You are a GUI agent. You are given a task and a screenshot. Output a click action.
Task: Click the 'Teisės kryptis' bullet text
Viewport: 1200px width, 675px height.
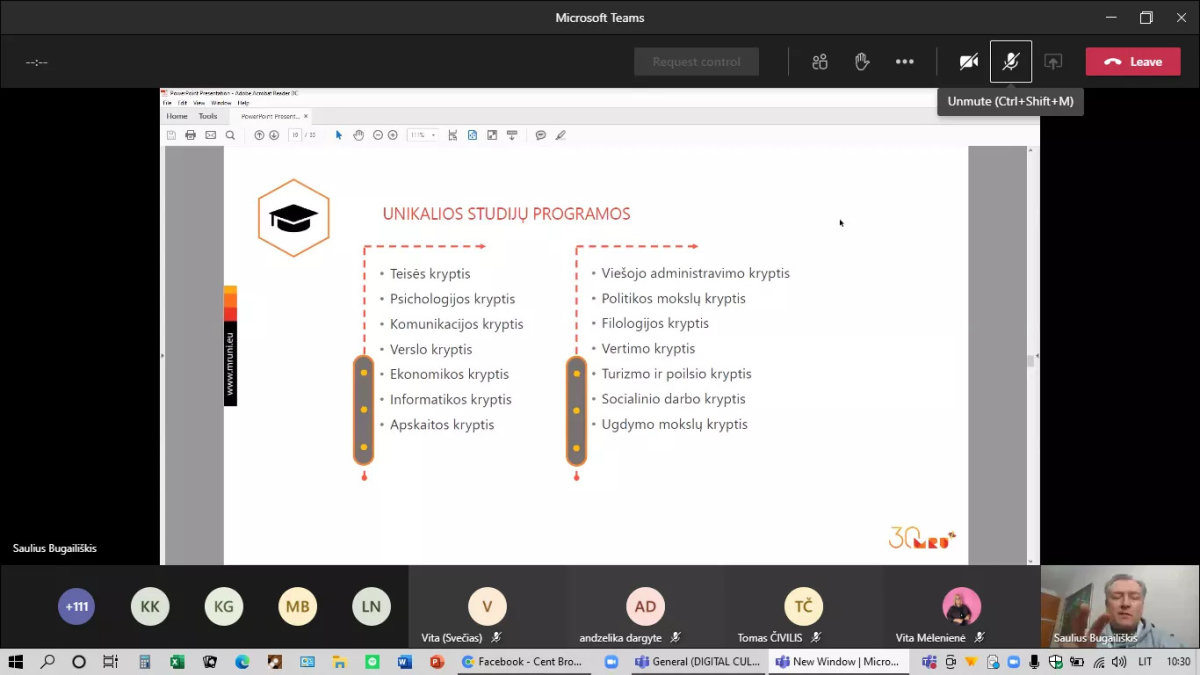430,274
